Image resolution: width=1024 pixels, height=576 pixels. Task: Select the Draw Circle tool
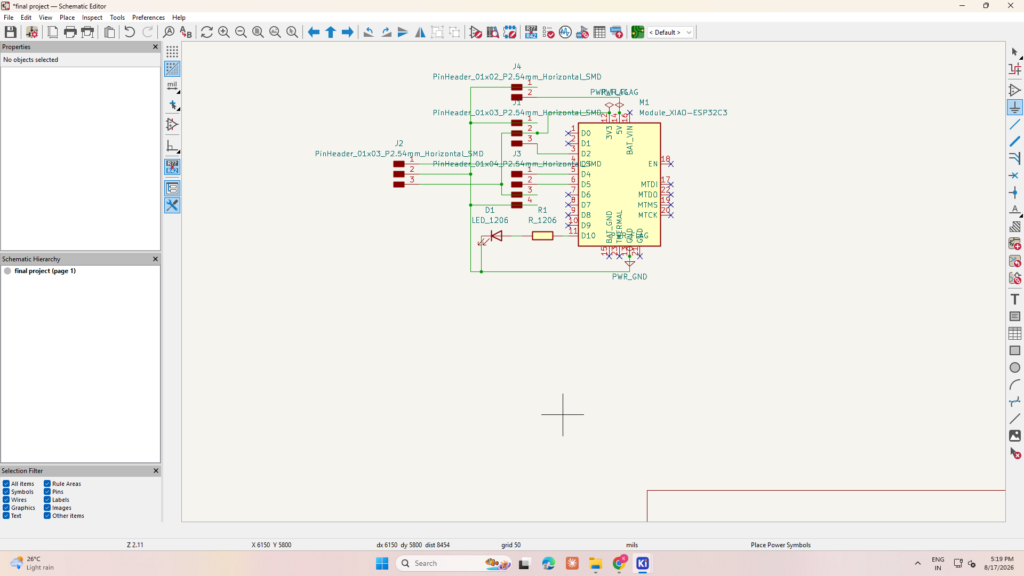coord(1014,368)
